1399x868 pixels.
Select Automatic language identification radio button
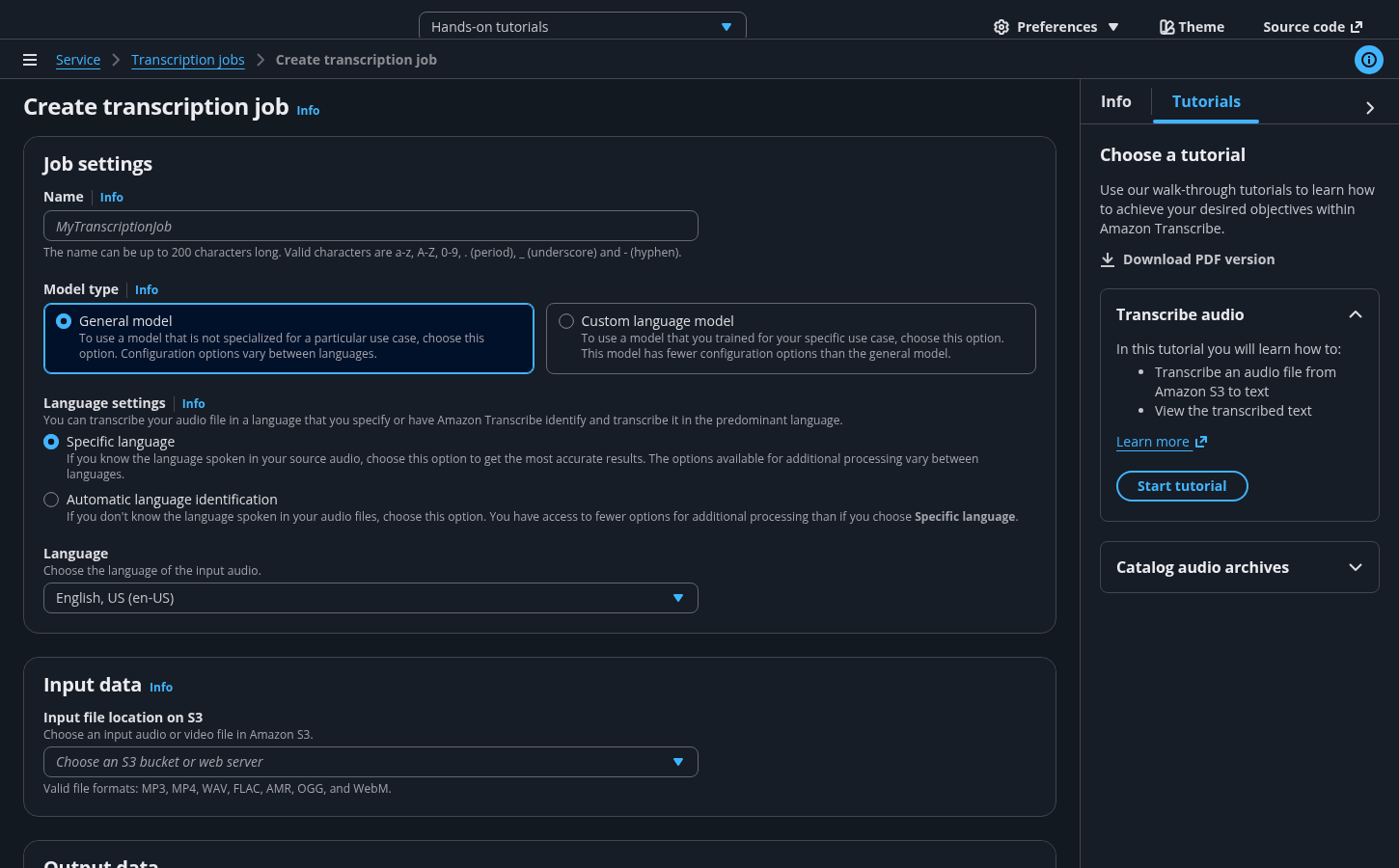[51, 500]
